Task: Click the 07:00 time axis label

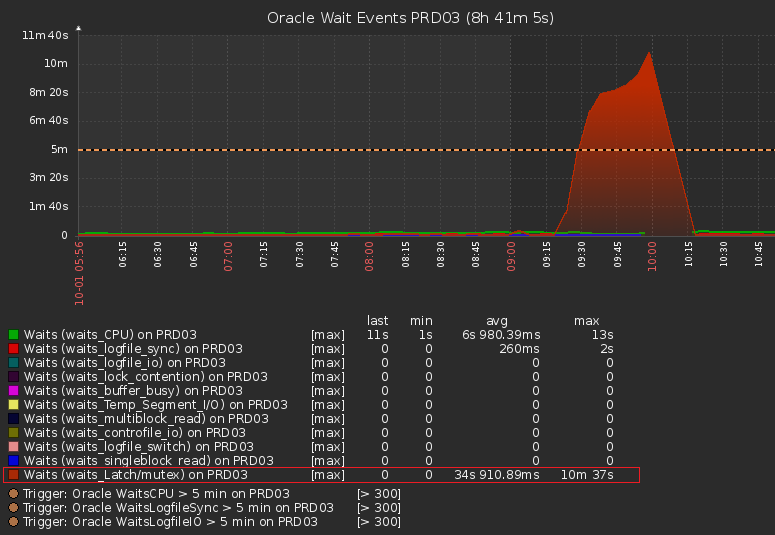Action: (x=228, y=256)
